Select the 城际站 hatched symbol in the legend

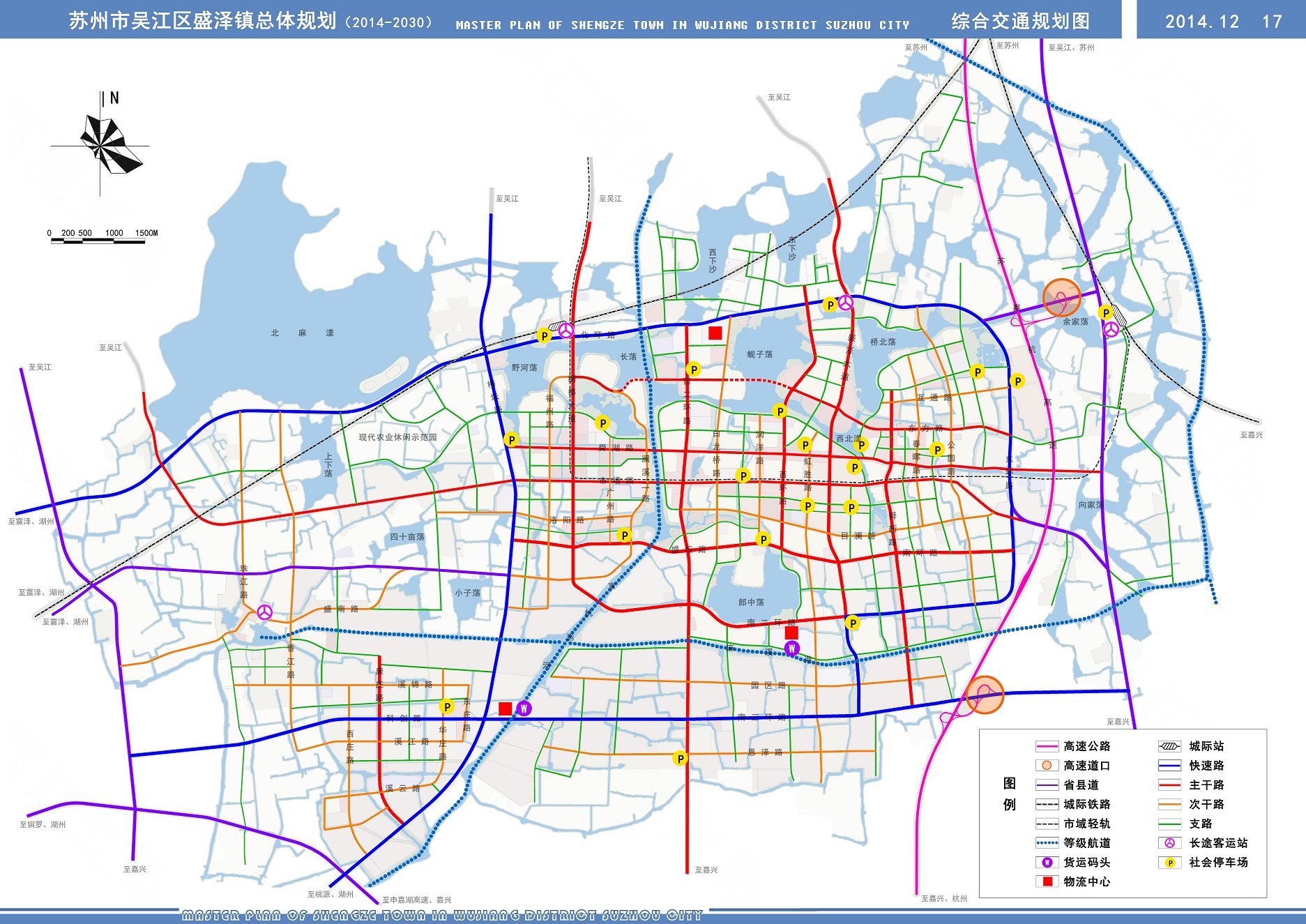click(1169, 746)
